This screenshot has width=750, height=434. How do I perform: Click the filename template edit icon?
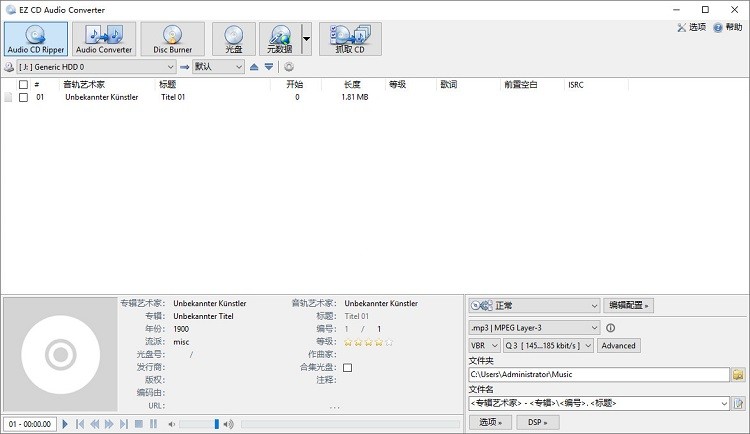coord(739,403)
